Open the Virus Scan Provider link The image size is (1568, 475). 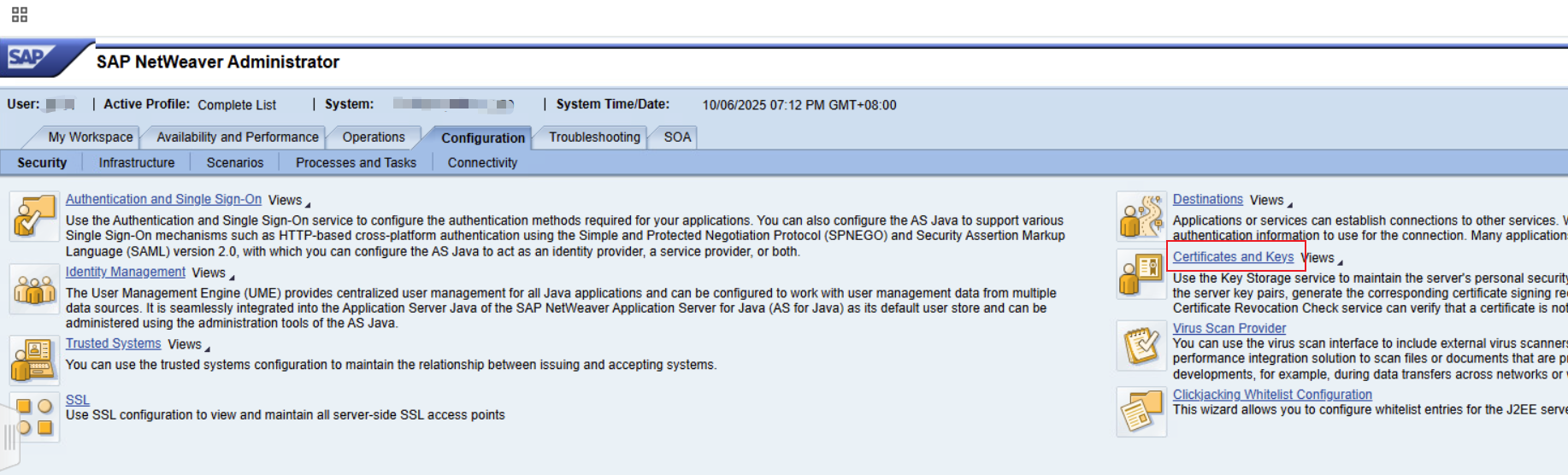click(x=1229, y=328)
